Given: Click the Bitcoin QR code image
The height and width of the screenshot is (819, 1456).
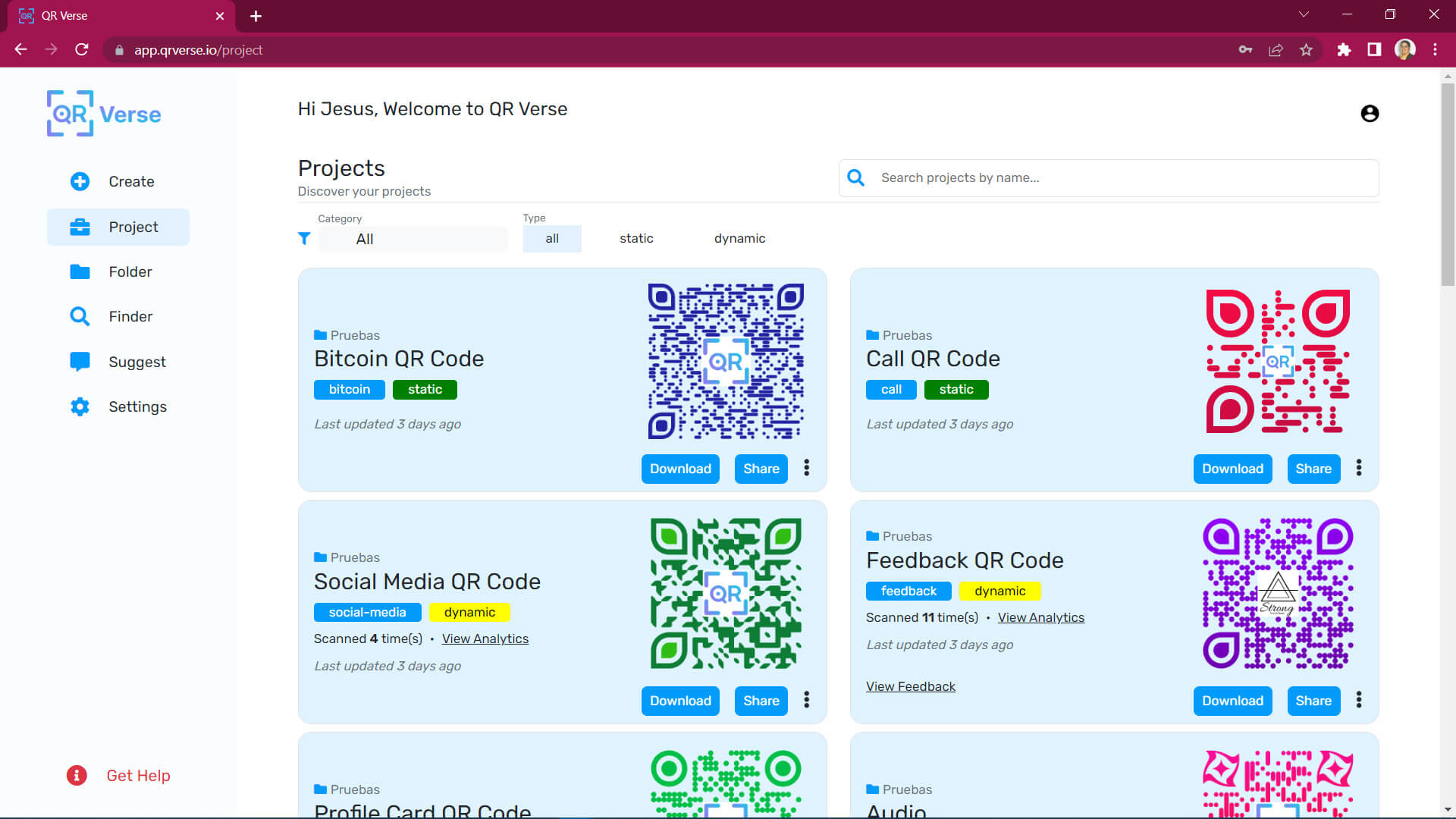Looking at the screenshot, I should [726, 361].
